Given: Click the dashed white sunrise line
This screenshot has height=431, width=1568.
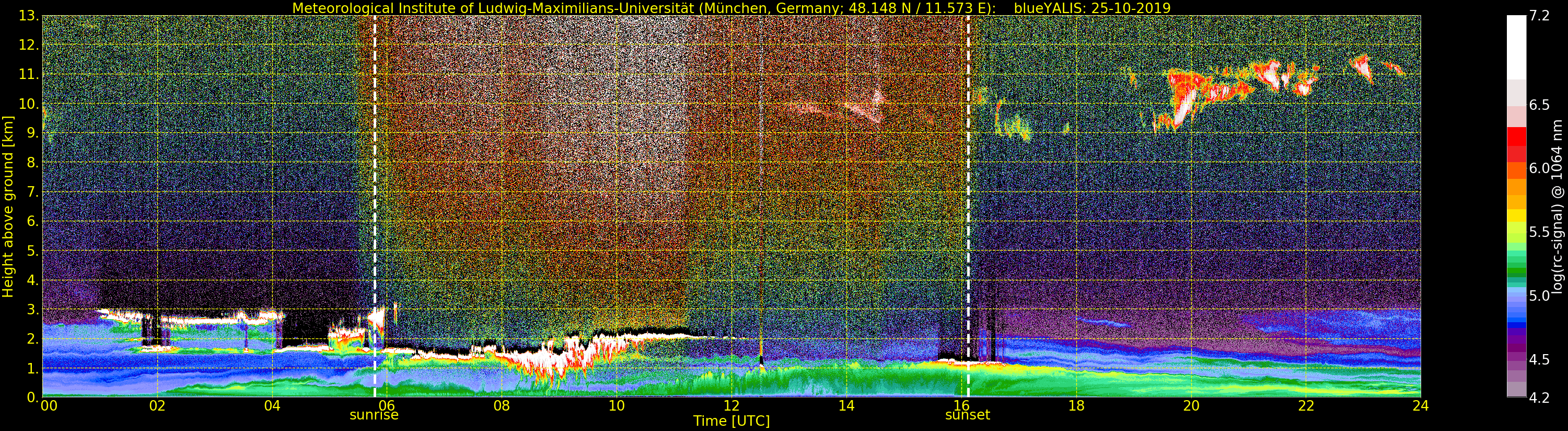Looking at the screenshot, I should pyautogui.click(x=374, y=206).
